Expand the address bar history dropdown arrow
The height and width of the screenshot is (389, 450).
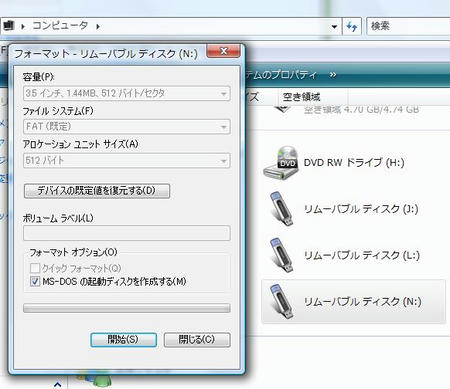click(334, 27)
